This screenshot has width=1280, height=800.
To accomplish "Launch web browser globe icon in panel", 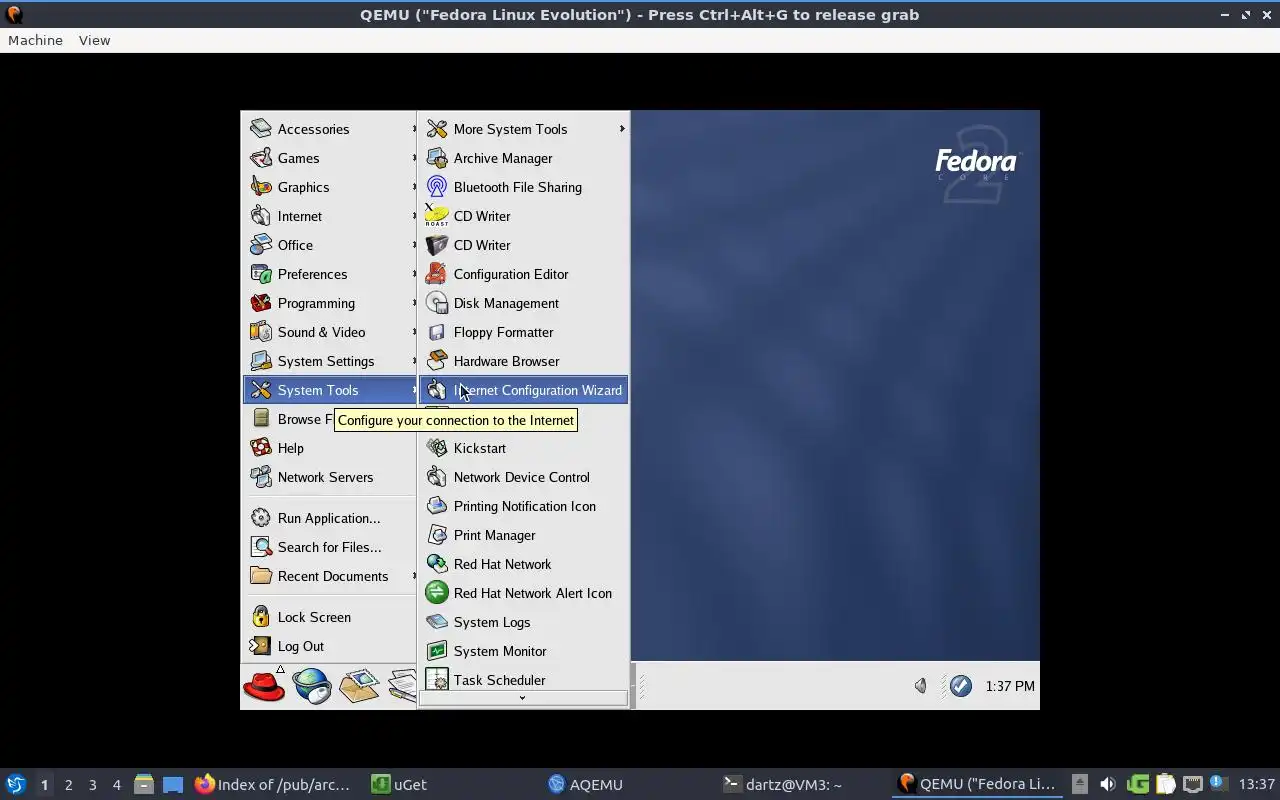I will point(312,686).
